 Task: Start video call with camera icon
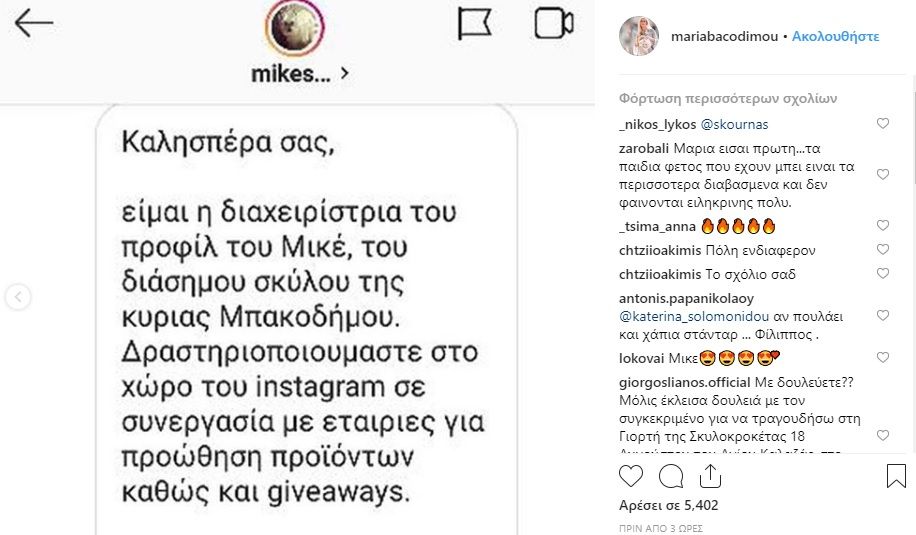tap(553, 23)
